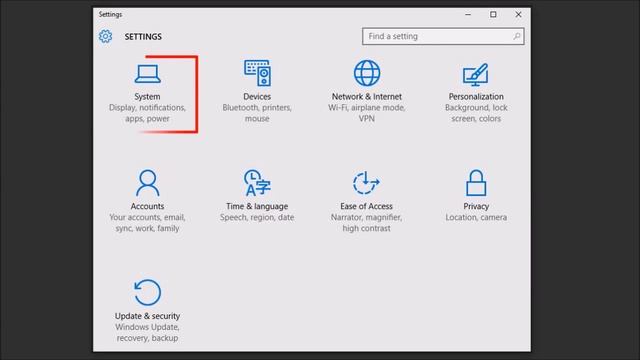Click the Accounts label text
Image resolution: width=640 pixels, height=360 pixels.
[147, 206]
